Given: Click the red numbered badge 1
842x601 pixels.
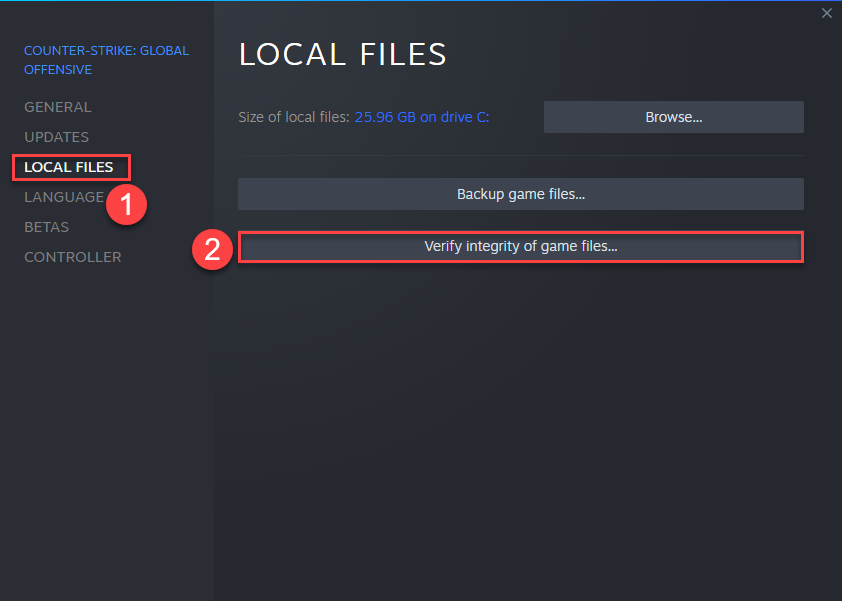Looking at the screenshot, I should tap(127, 204).
